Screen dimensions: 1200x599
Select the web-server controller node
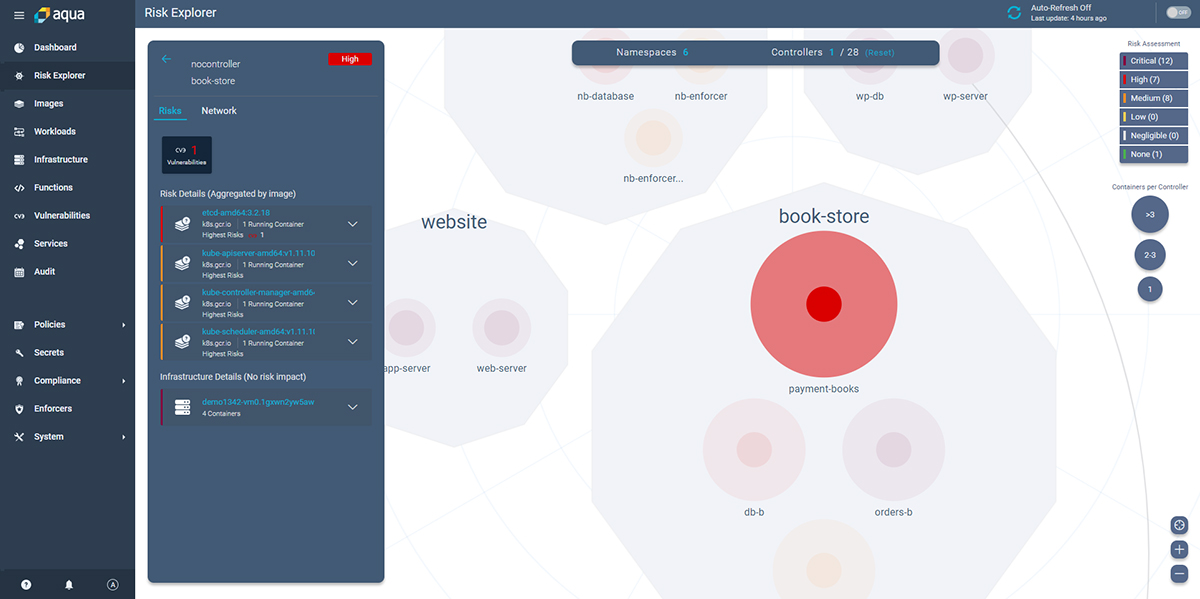coord(501,326)
